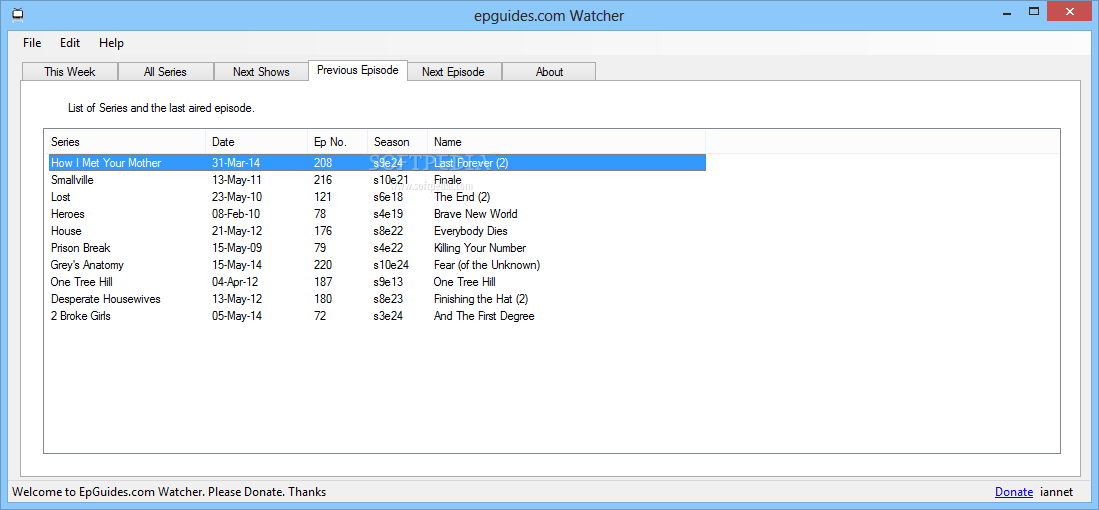
Task: Open the About tab
Action: click(550, 71)
